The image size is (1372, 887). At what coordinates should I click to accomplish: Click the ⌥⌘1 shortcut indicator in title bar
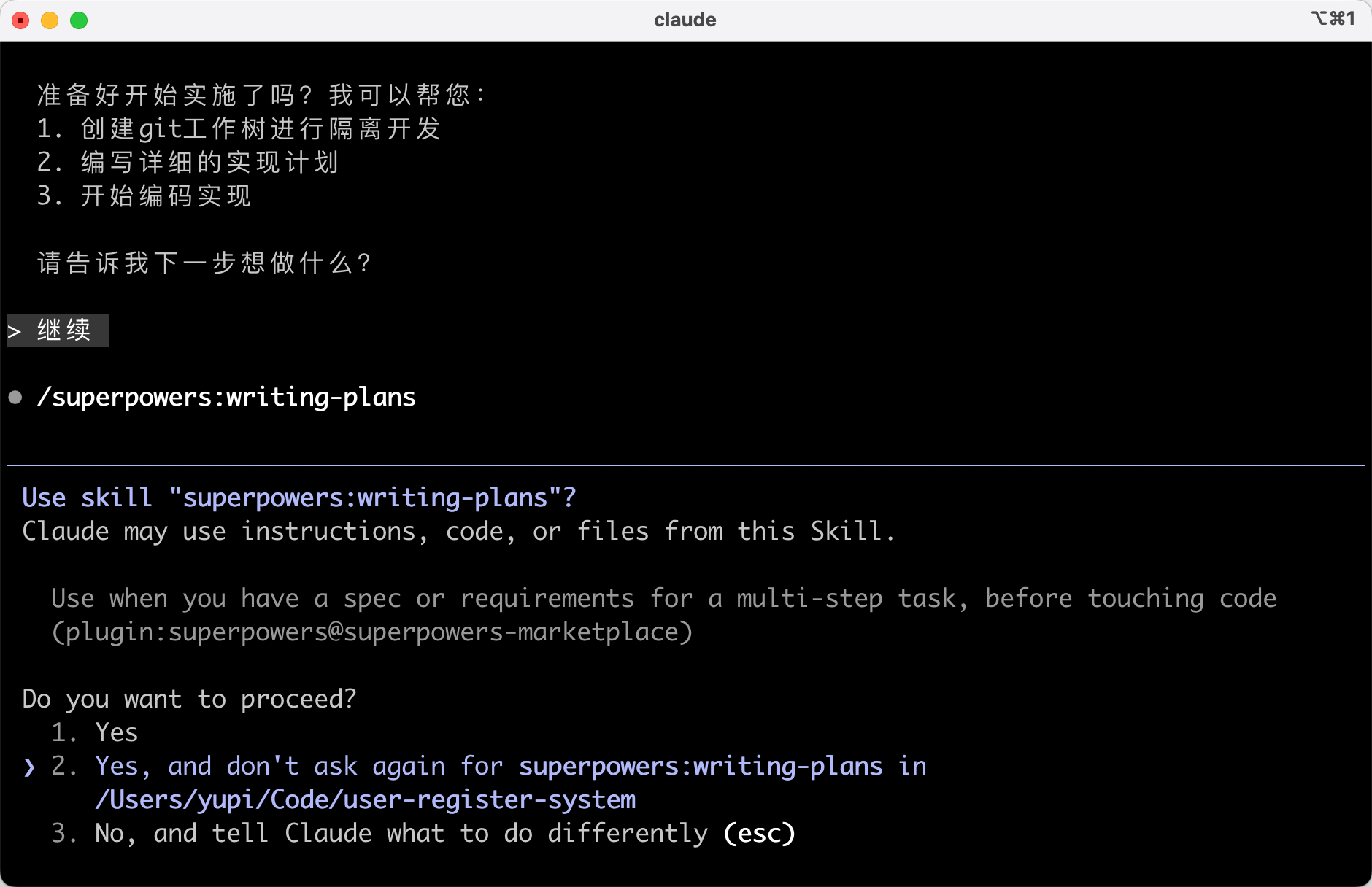click(x=1333, y=18)
